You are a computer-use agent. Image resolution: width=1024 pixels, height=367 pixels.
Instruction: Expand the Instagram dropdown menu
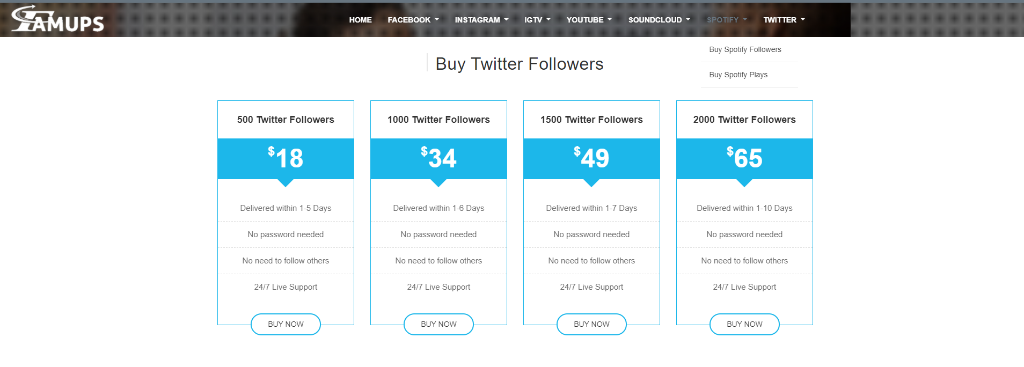tap(481, 20)
